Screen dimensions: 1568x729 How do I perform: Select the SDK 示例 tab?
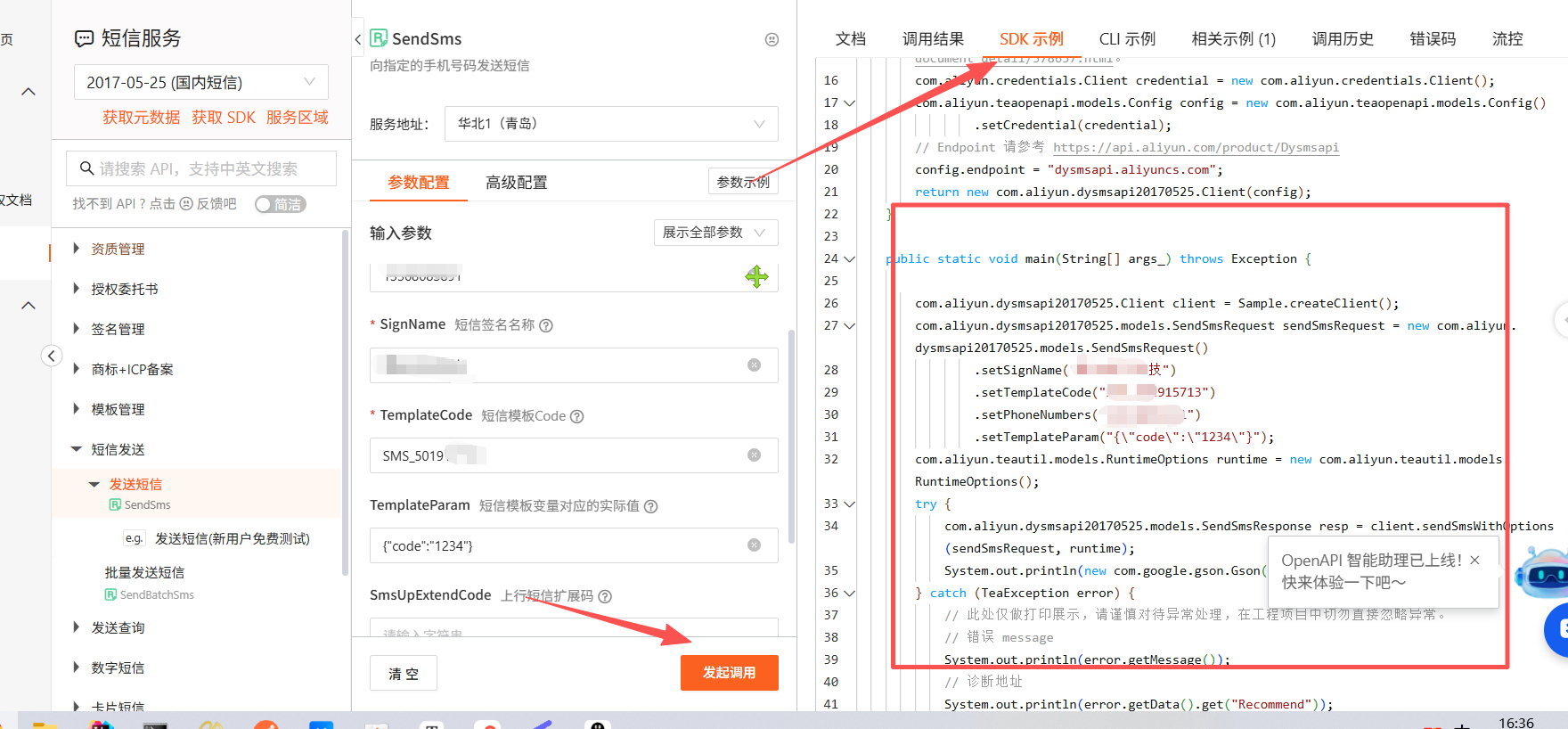(1032, 39)
